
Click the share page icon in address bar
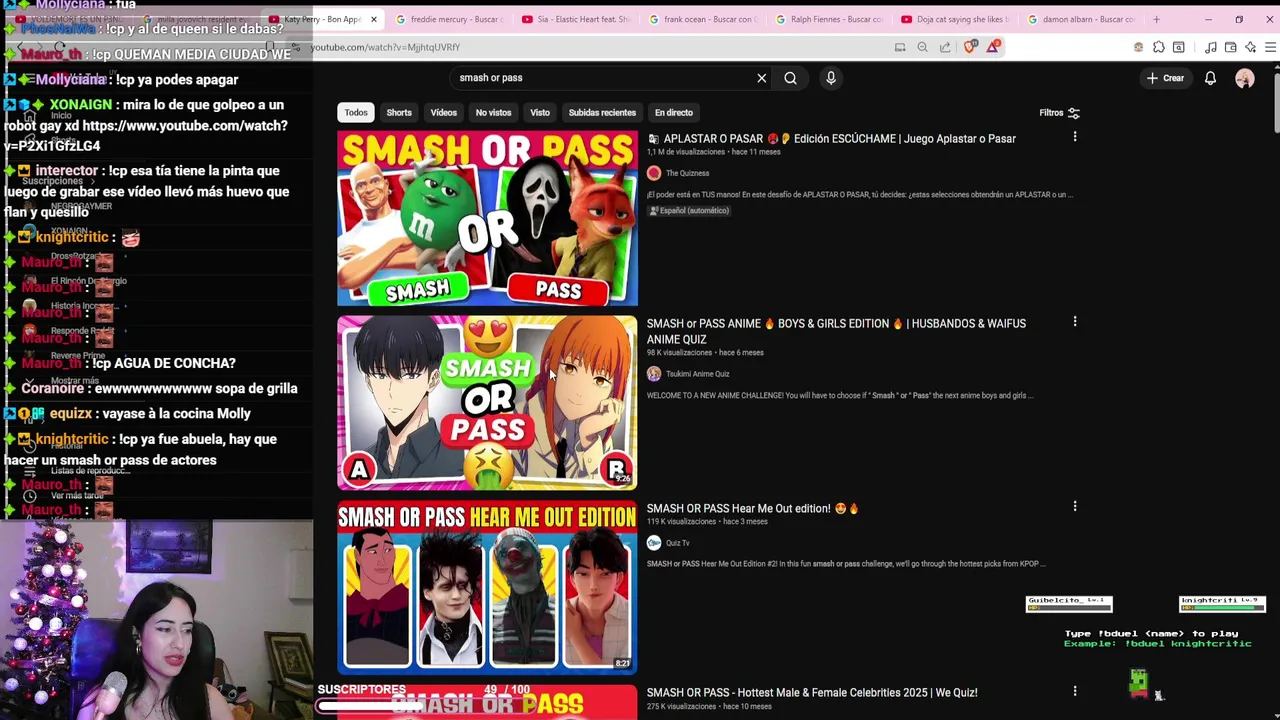tap(945, 47)
